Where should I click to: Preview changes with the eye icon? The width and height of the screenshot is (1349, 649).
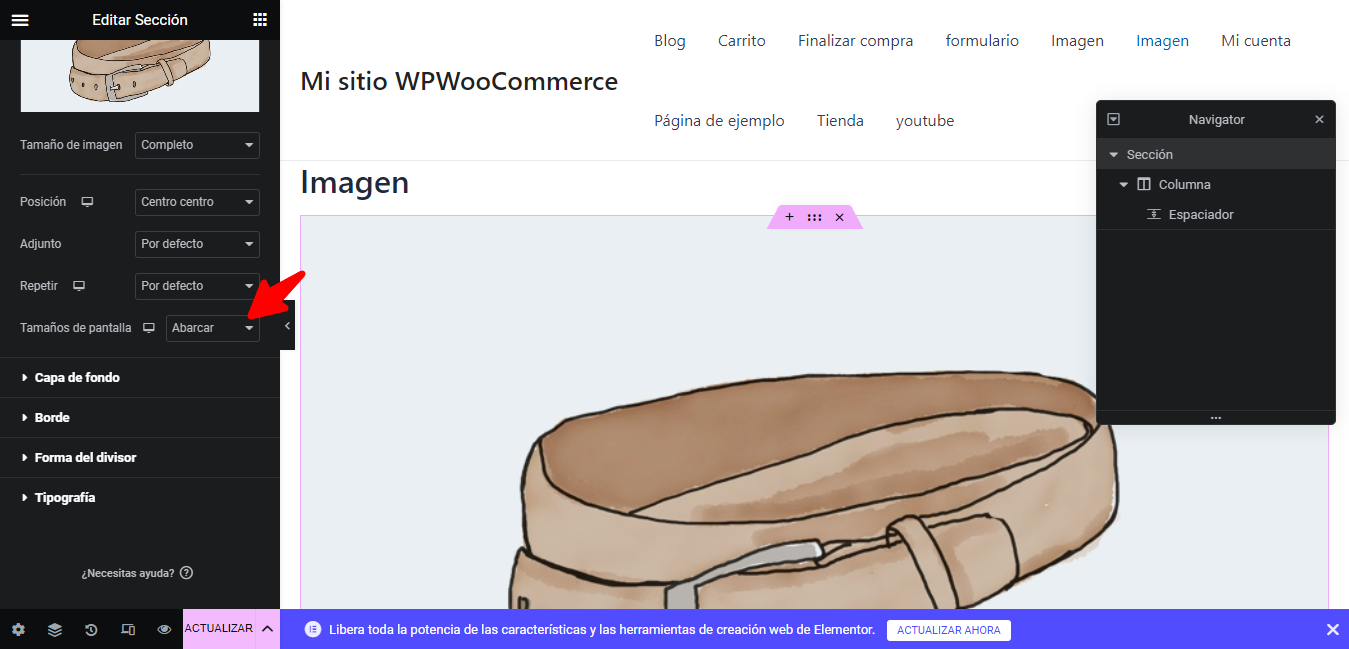coord(164,630)
